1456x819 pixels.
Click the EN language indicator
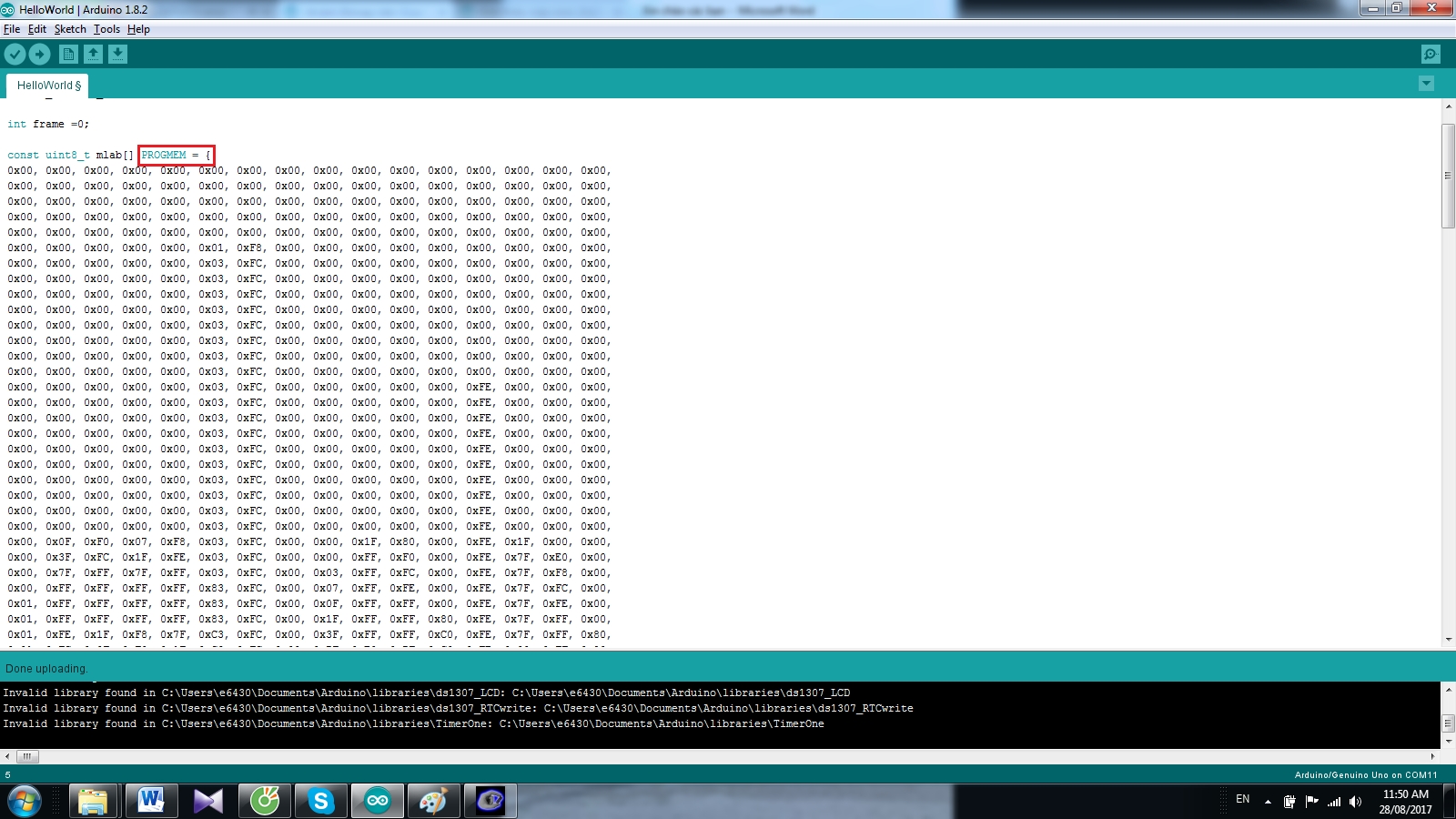(1242, 799)
